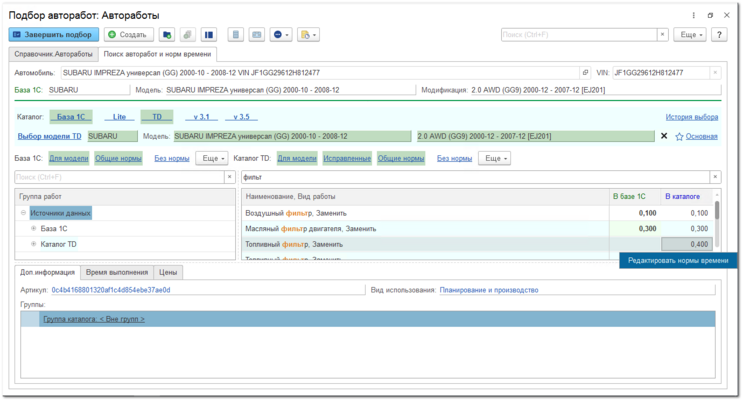743x401 pixels.
Task: Toggle Каталог TD Для модели filter
Action: [297, 158]
